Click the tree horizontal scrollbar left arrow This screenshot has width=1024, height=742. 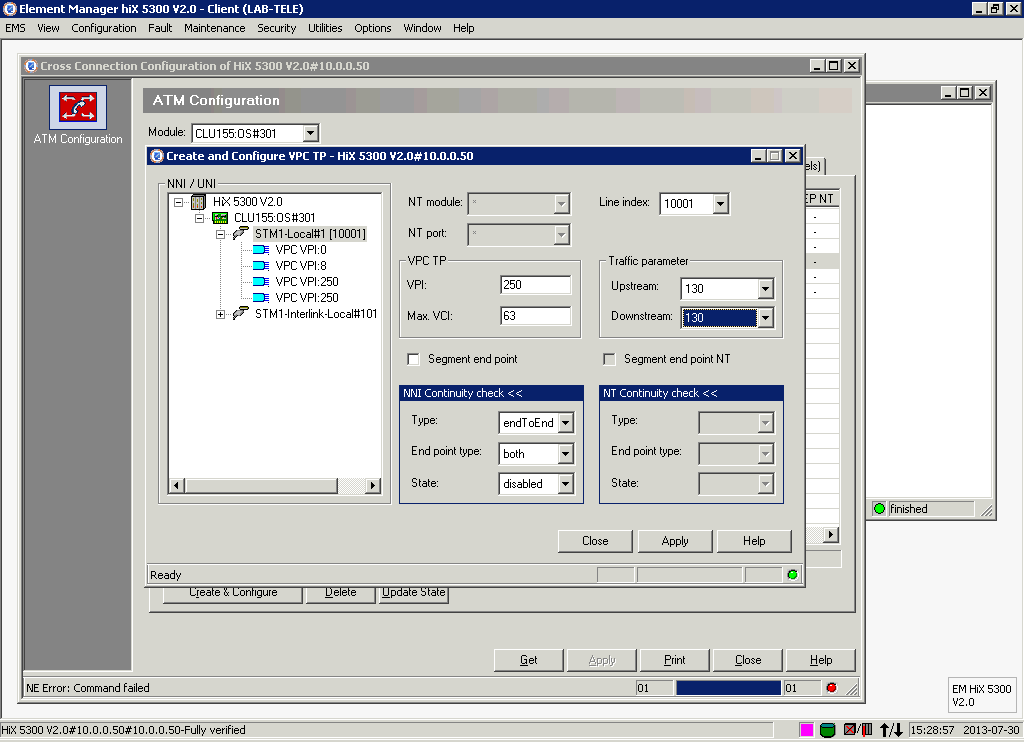click(x=176, y=485)
